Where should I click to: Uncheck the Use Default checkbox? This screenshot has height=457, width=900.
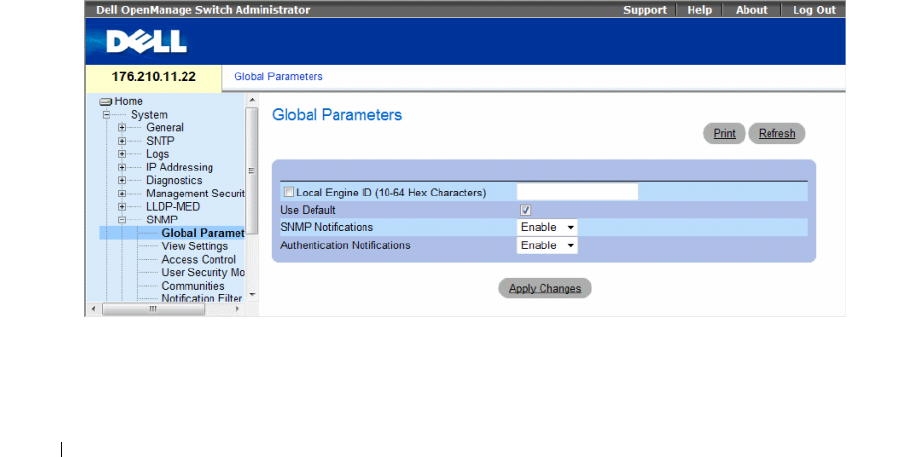pos(525,210)
